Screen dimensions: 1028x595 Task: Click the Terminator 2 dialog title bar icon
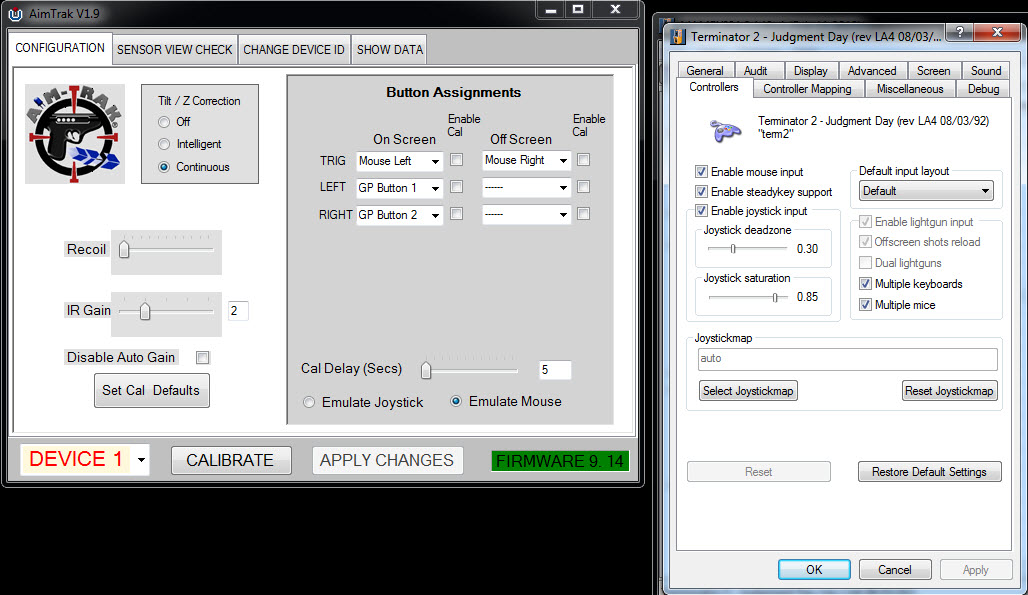point(677,37)
